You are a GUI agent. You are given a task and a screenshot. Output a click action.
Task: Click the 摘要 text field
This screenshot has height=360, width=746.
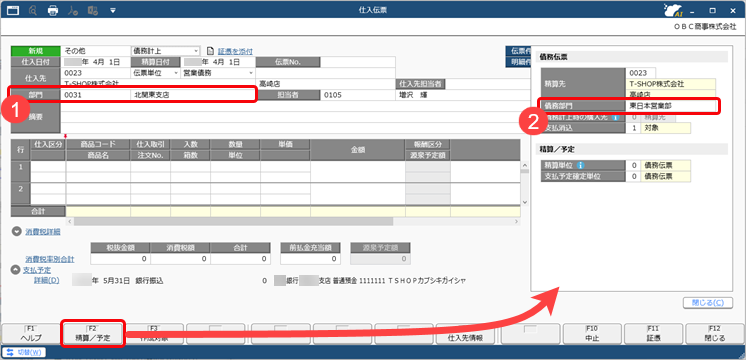[294, 117]
